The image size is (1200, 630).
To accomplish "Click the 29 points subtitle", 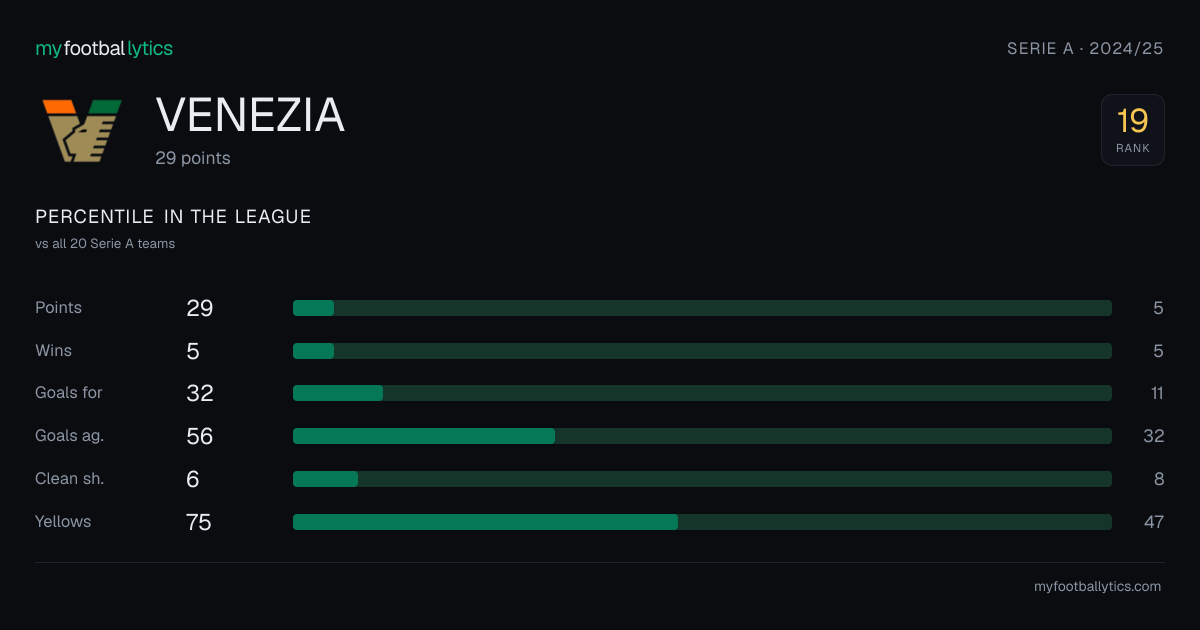I will tap(193, 158).
